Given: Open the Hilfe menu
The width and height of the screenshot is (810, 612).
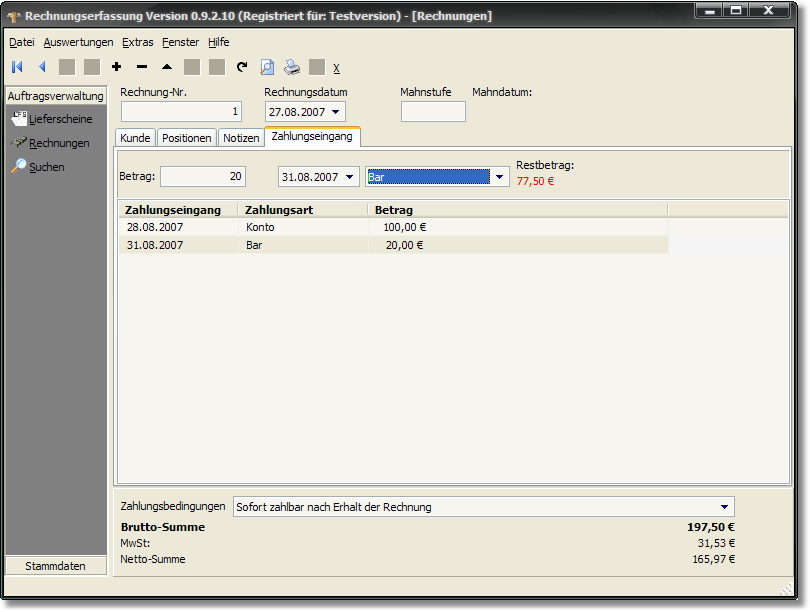Looking at the screenshot, I should (x=219, y=42).
